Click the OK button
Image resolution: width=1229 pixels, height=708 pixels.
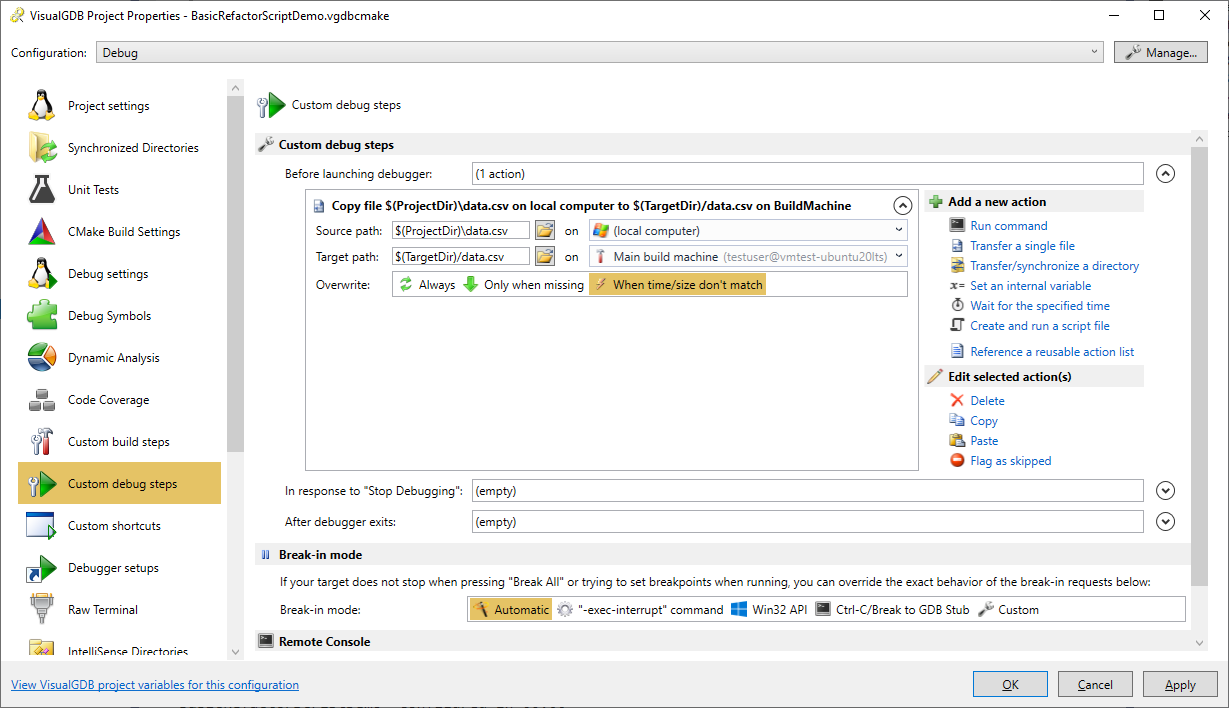(x=1010, y=684)
